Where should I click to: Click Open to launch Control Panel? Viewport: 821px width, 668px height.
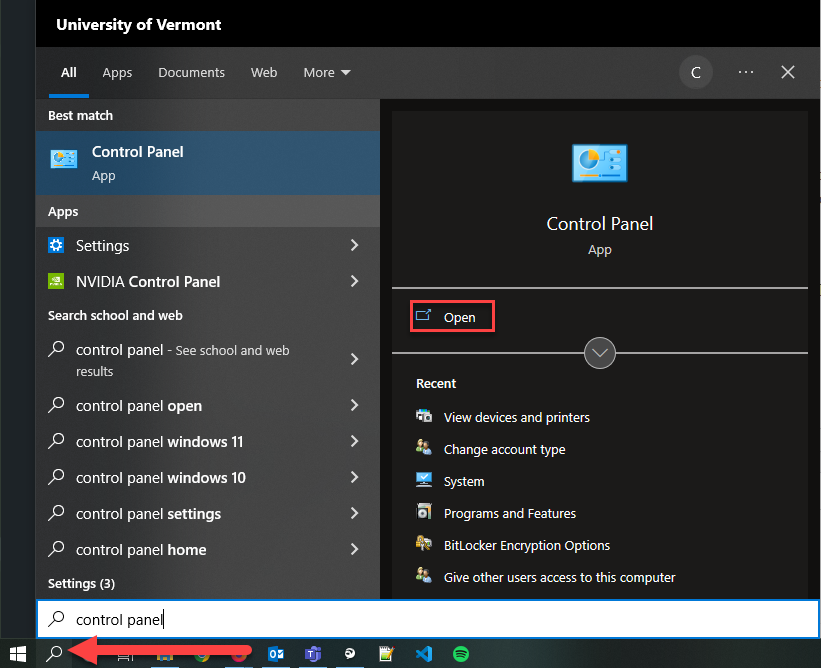click(x=454, y=318)
